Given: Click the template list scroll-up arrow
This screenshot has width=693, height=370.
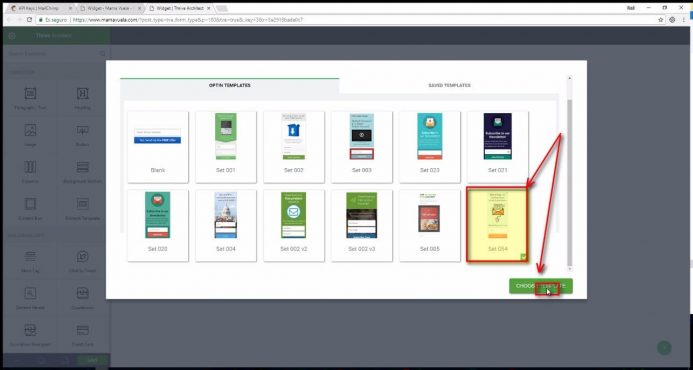Looking at the screenshot, I should coord(569,78).
